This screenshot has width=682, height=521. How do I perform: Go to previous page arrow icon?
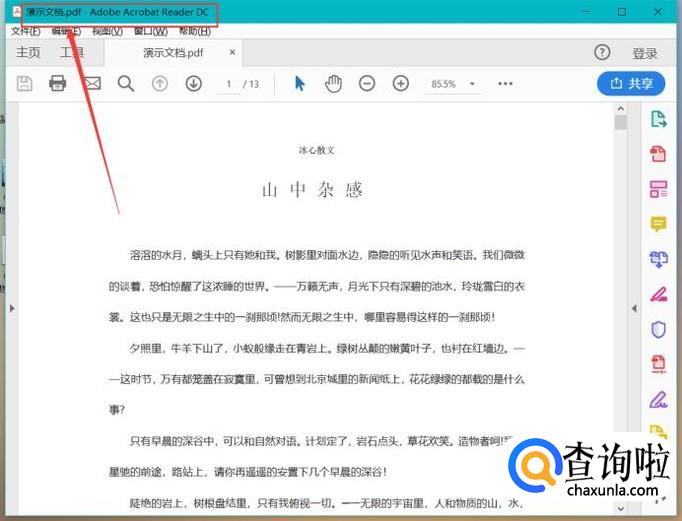160,83
